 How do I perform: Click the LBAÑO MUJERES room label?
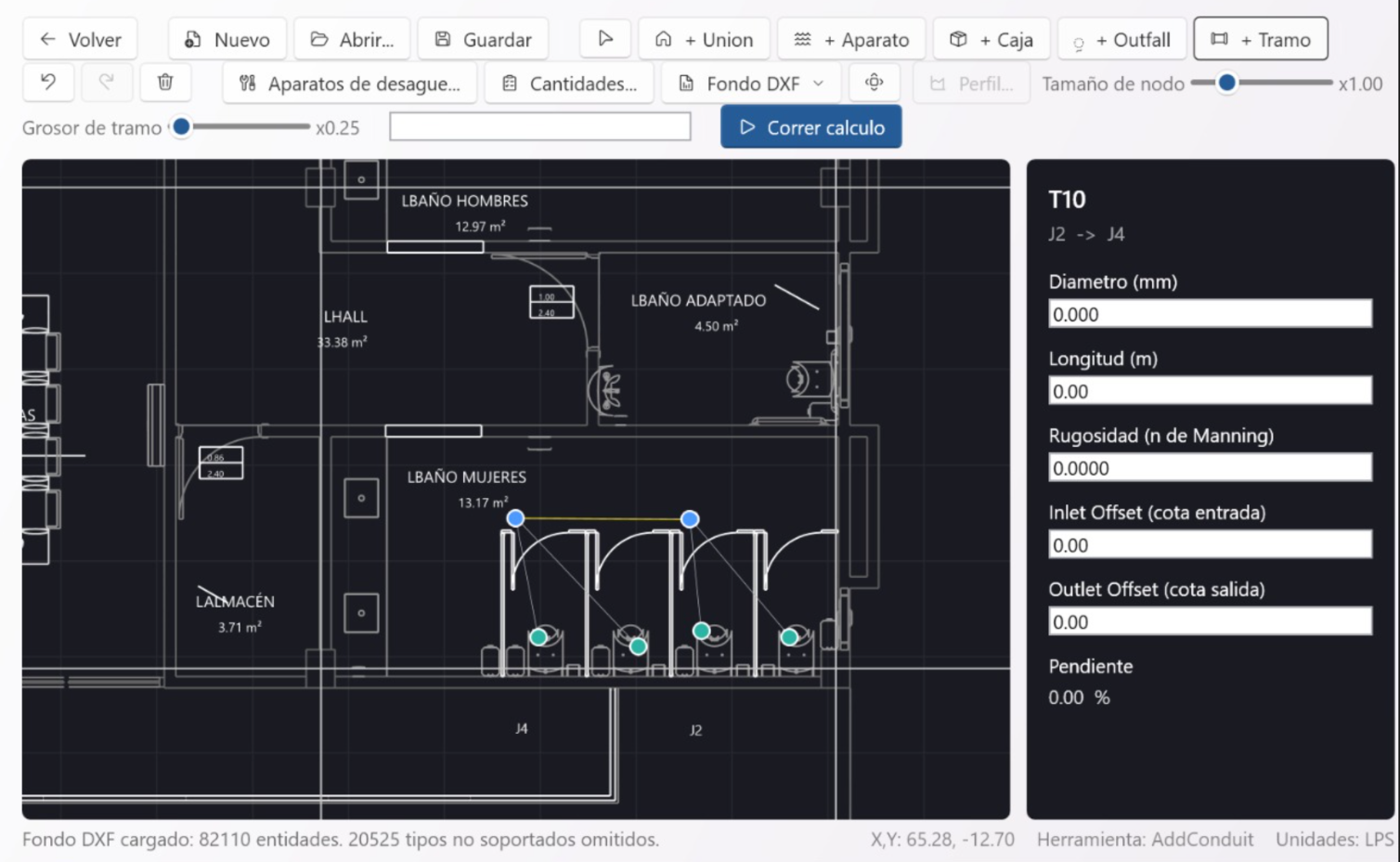[x=466, y=477]
